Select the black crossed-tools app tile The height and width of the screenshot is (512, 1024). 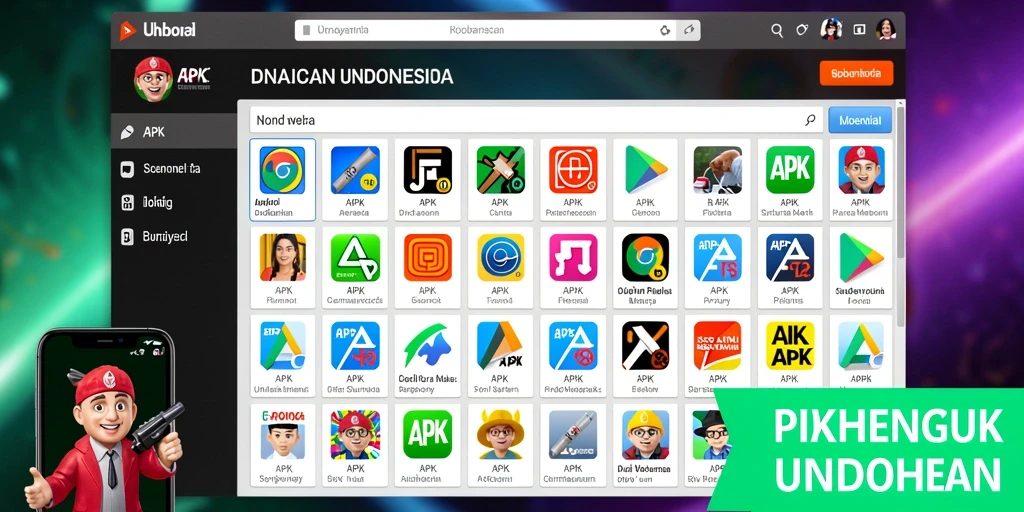pyautogui.click(x=645, y=356)
